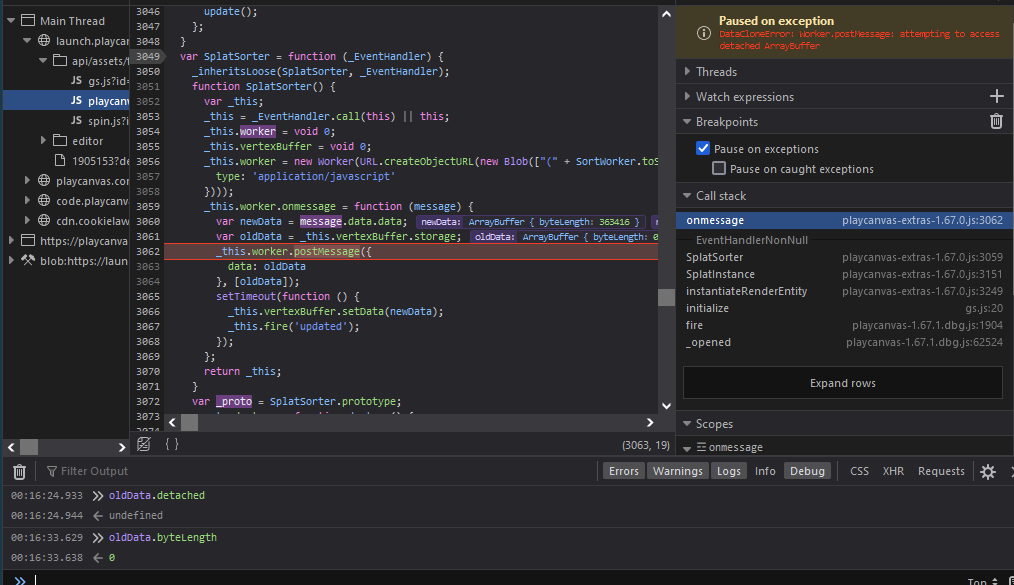This screenshot has width=1014, height=585.
Task: Expand the Threads section
Action: [x=687, y=72]
